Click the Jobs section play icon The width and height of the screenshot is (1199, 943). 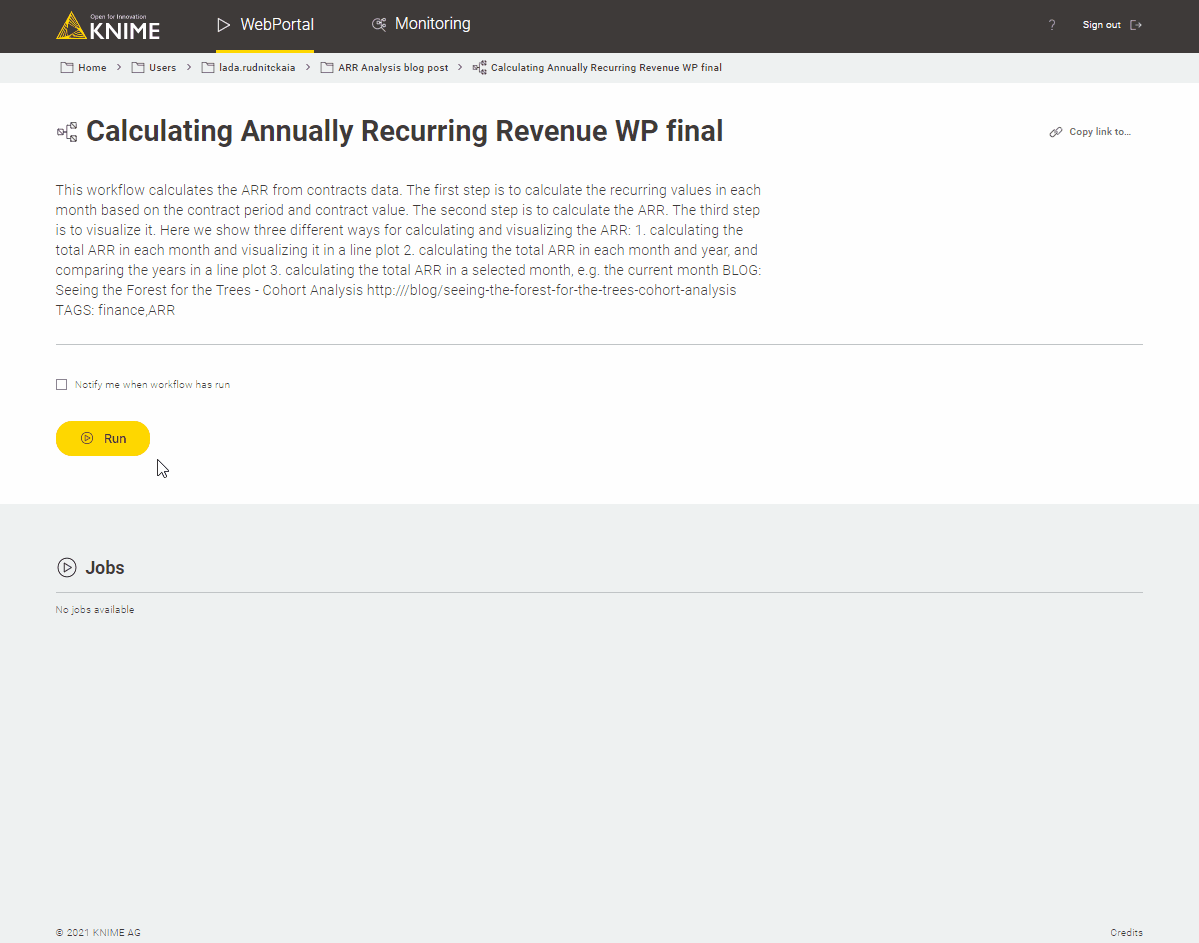click(67, 567)
